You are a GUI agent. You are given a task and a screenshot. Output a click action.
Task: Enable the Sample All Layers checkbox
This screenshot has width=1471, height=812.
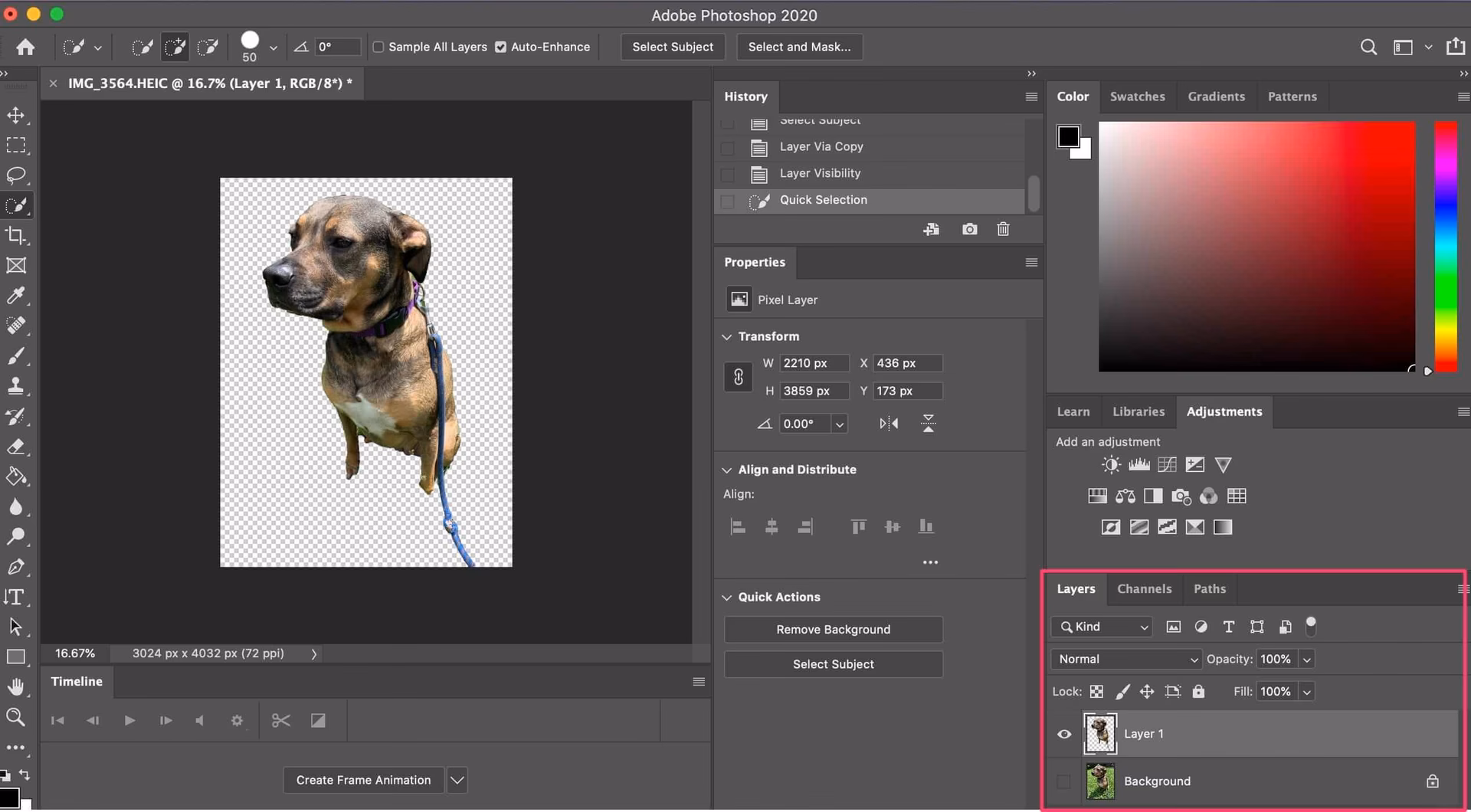378,47
